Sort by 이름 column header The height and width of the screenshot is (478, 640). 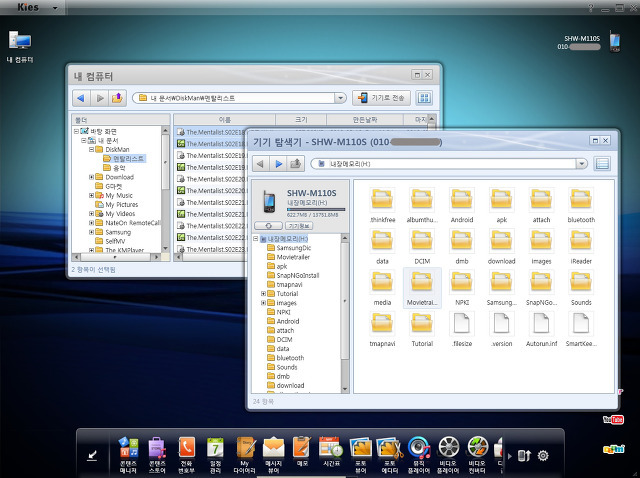click(224, 120)
